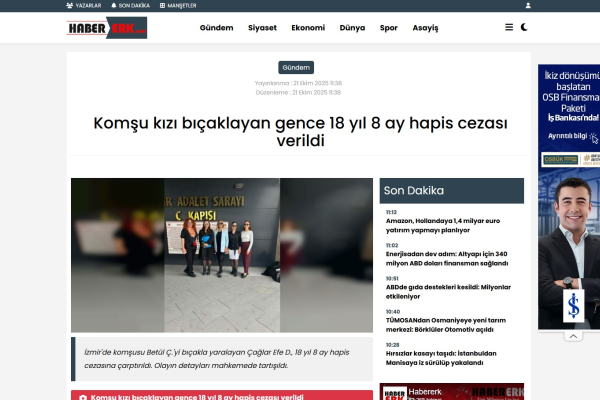
Task: Open the Asayiş menu item
Action: click(x=425, y=28)
